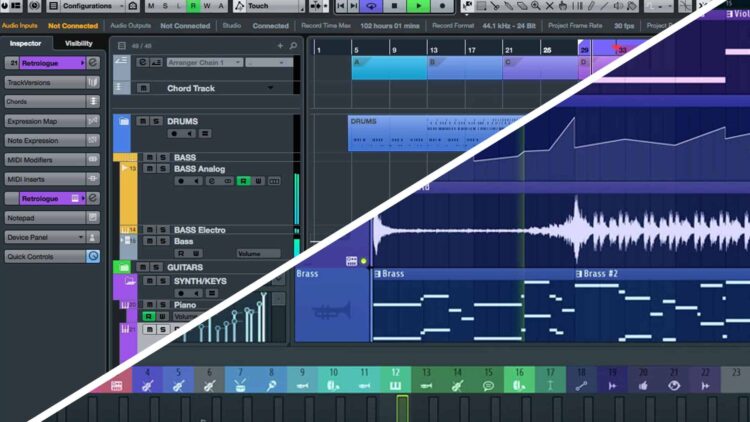Select thumbs-up icon numbered 20
This screenshot has width=750, height=422.
(x=643, y=380)
